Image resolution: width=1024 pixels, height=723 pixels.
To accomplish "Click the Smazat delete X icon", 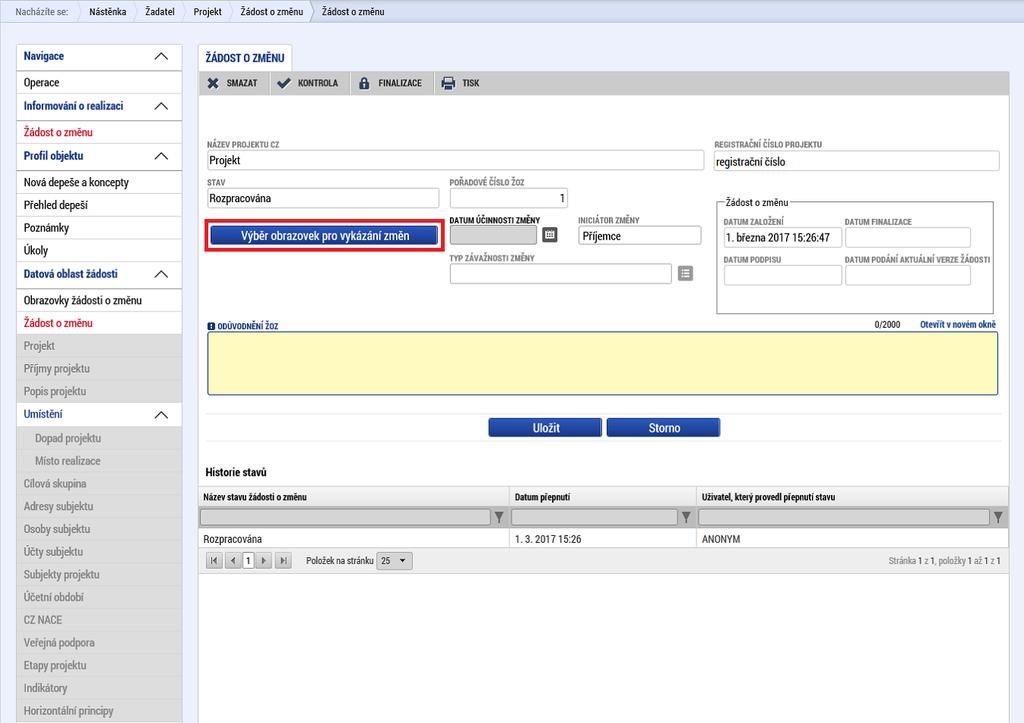I will click(213, 83).
